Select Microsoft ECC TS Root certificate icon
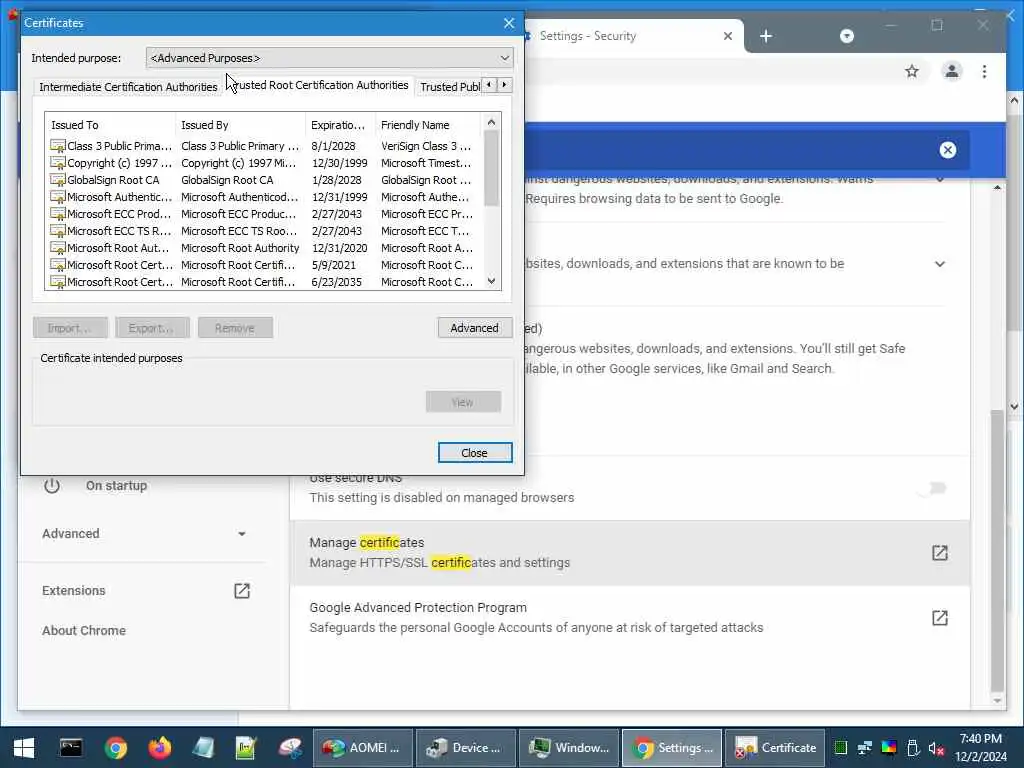Image resolution: width=1024 pixels, height=768 pixels. click(x=57, y=231)
